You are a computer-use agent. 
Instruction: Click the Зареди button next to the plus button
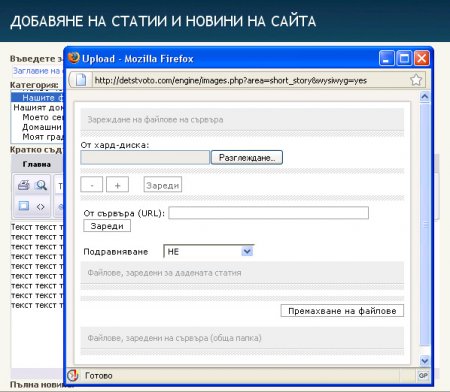click(x=163, y=185)
